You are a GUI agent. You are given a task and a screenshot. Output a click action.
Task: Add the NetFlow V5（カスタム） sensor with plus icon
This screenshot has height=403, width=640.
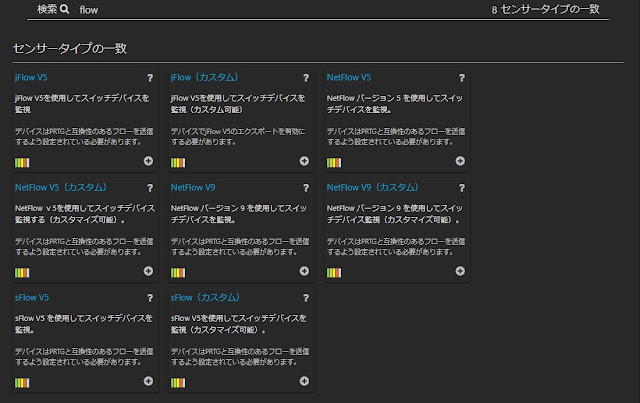148,271
